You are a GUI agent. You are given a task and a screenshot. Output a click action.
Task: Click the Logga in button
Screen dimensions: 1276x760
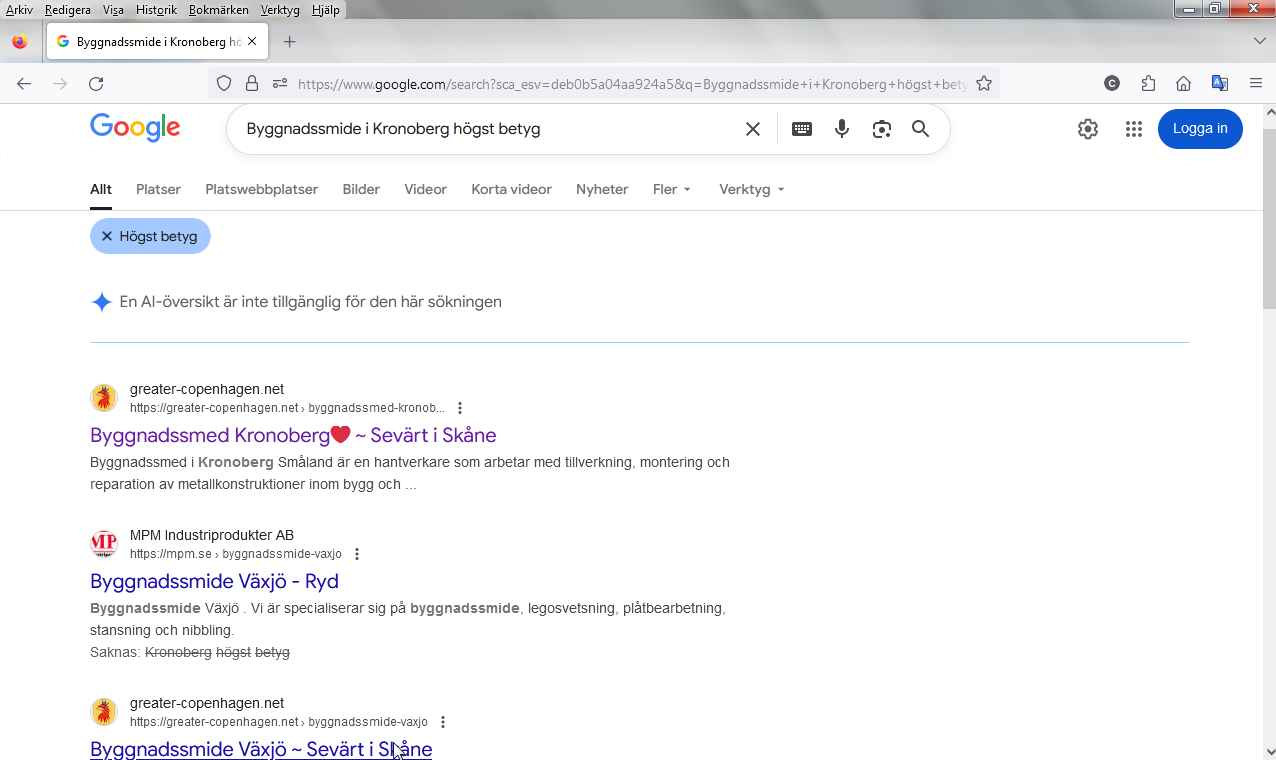point(1200,129)
